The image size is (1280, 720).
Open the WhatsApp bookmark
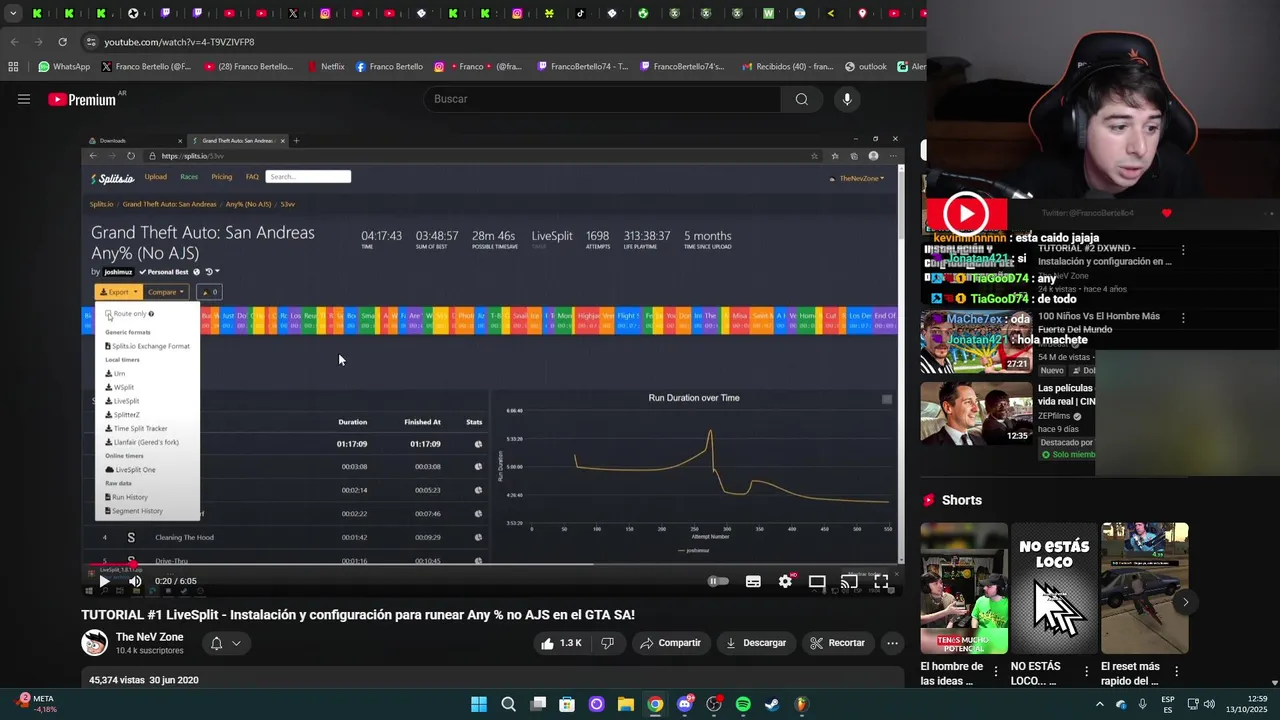coord(64,67)
